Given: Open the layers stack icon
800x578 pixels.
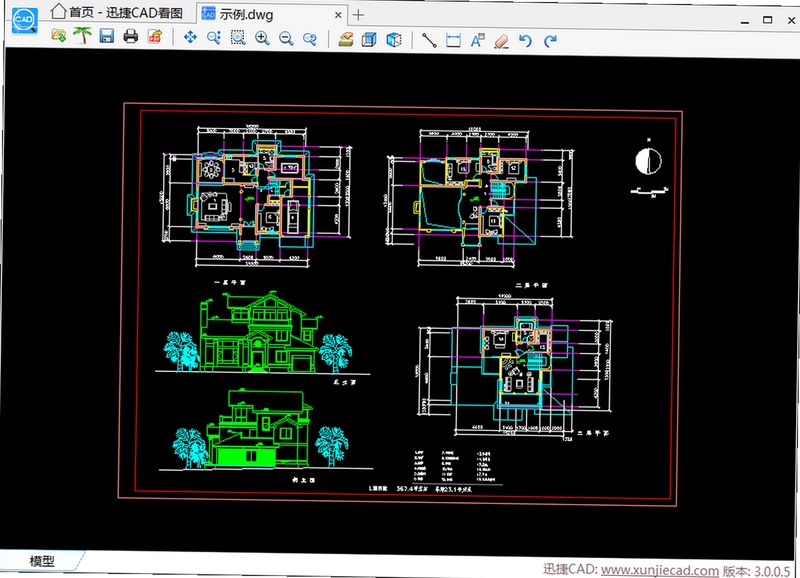Looking at the screenshot, I should coord(346,39).
